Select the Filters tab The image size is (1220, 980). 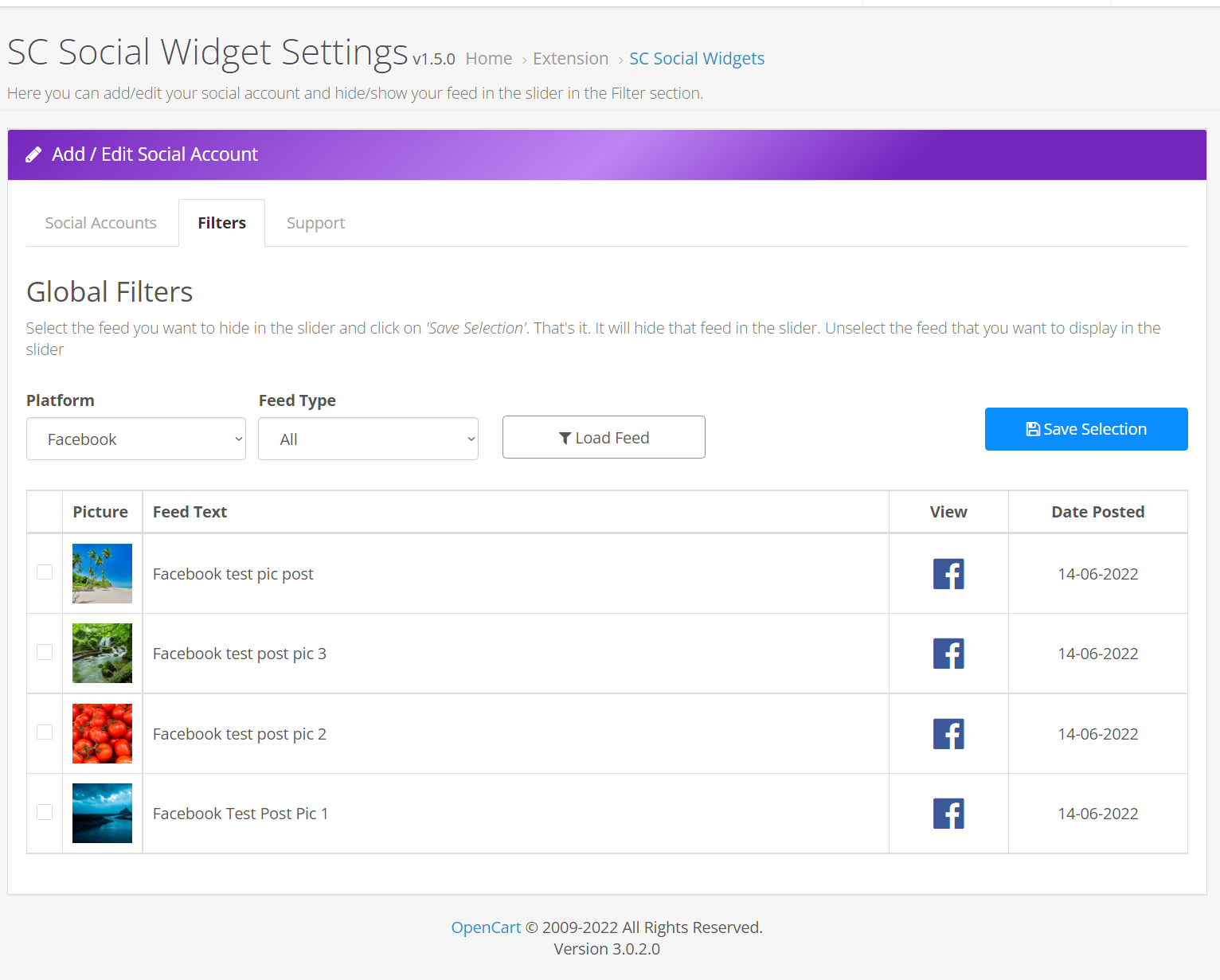[221, 223]
